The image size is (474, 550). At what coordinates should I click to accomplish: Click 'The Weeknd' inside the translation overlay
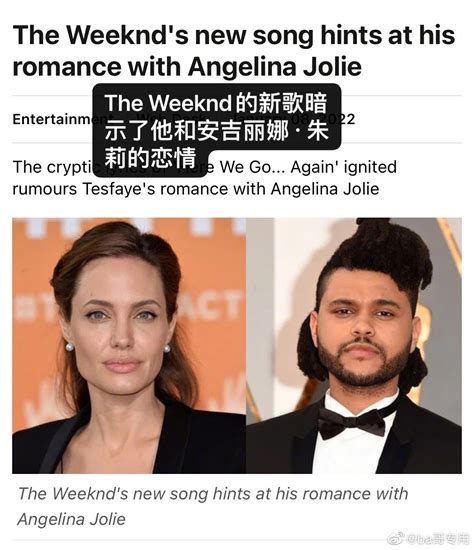[168, 103]
